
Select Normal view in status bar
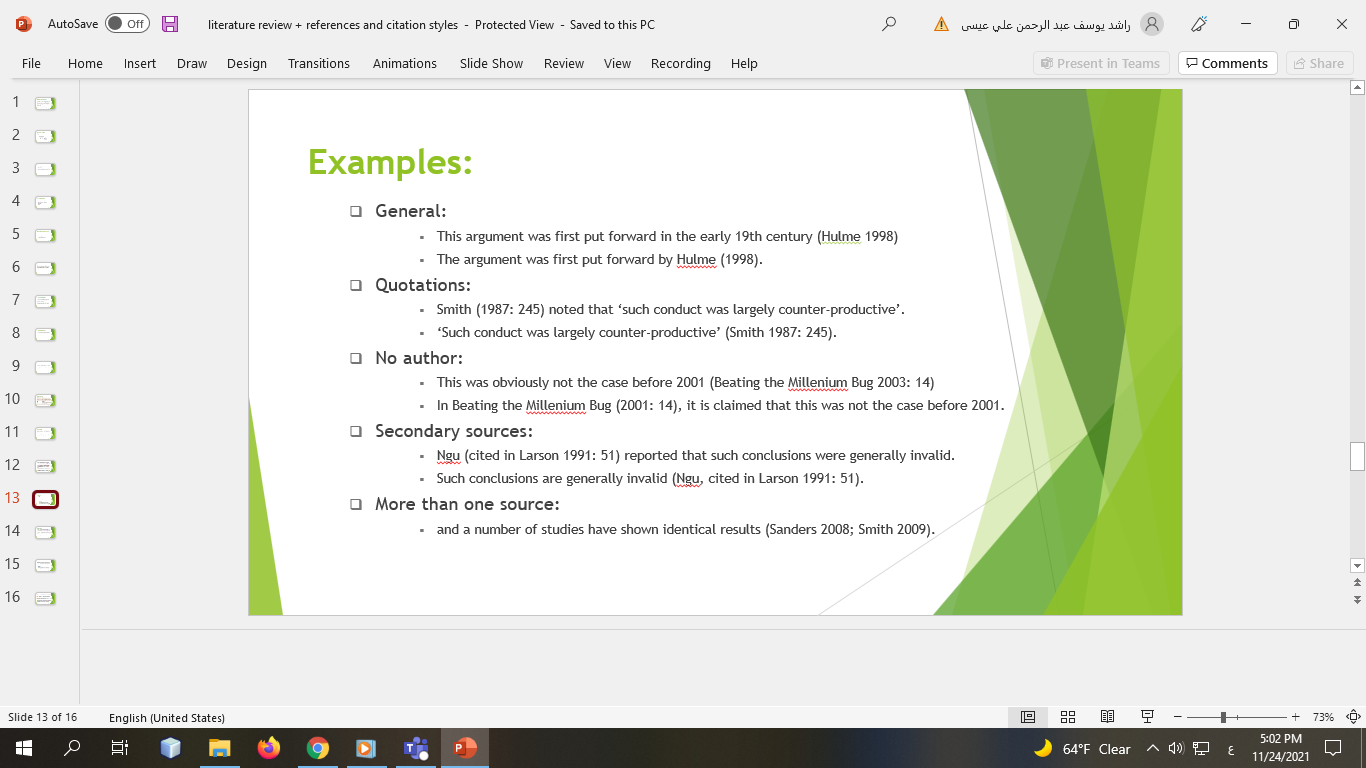[1027, 716]
